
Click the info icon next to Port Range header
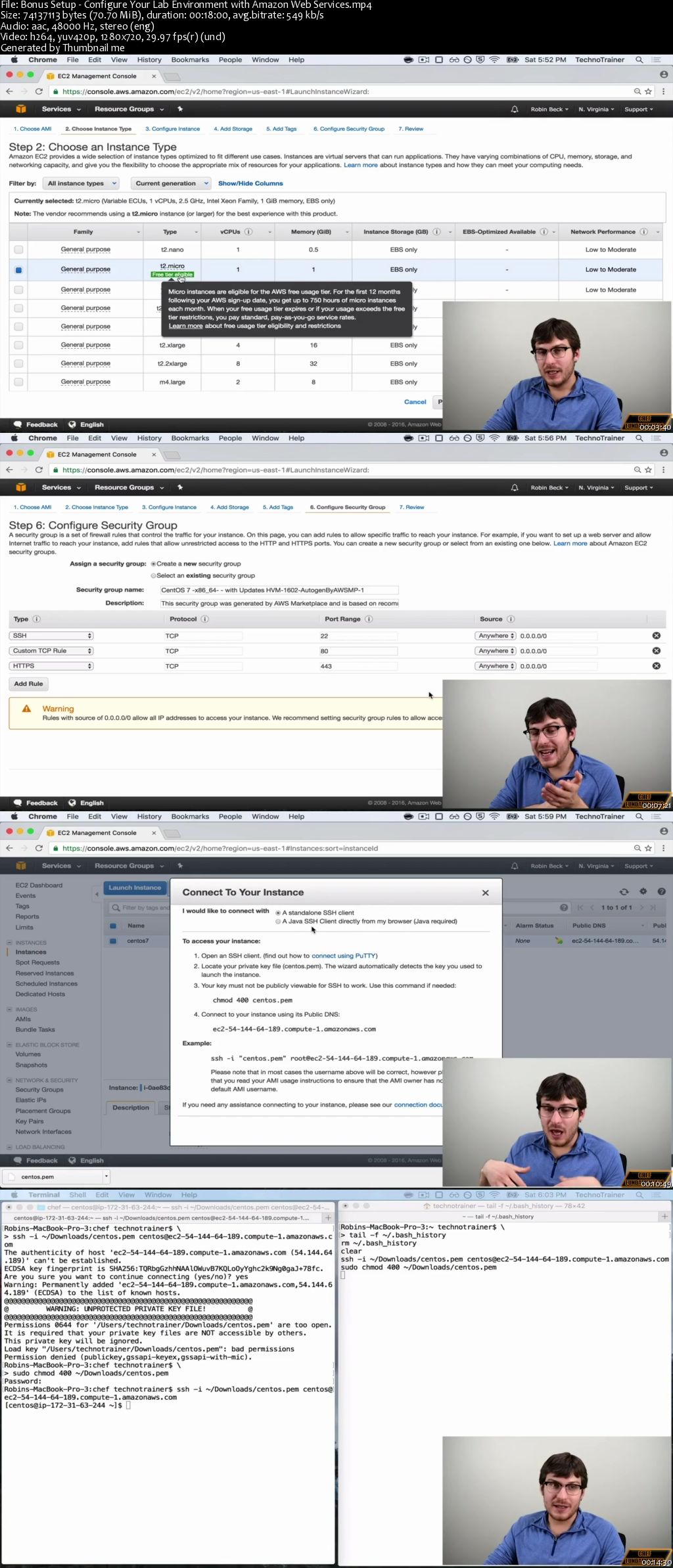pyautogui.click(x=369, y=619)
